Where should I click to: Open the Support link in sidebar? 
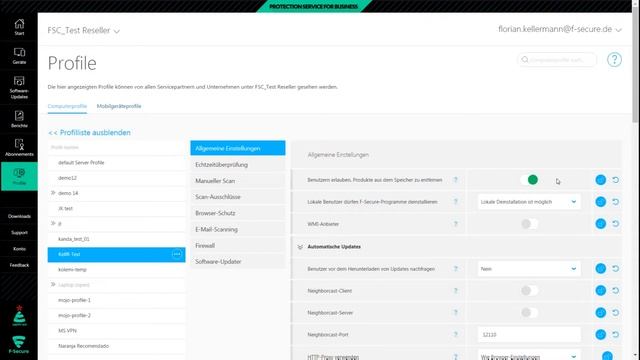coord(19,233)
